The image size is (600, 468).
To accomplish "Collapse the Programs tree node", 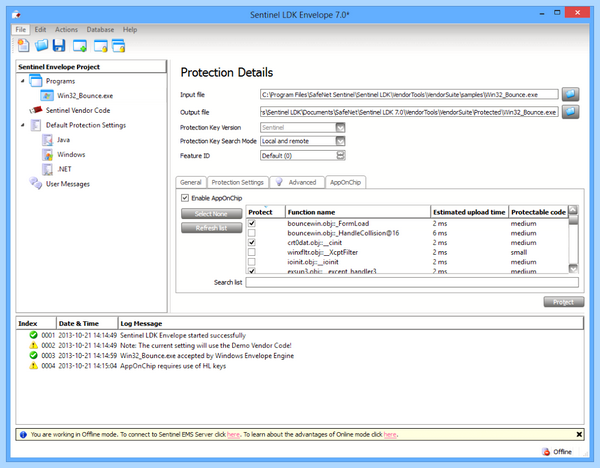I will tap(22, 81).
